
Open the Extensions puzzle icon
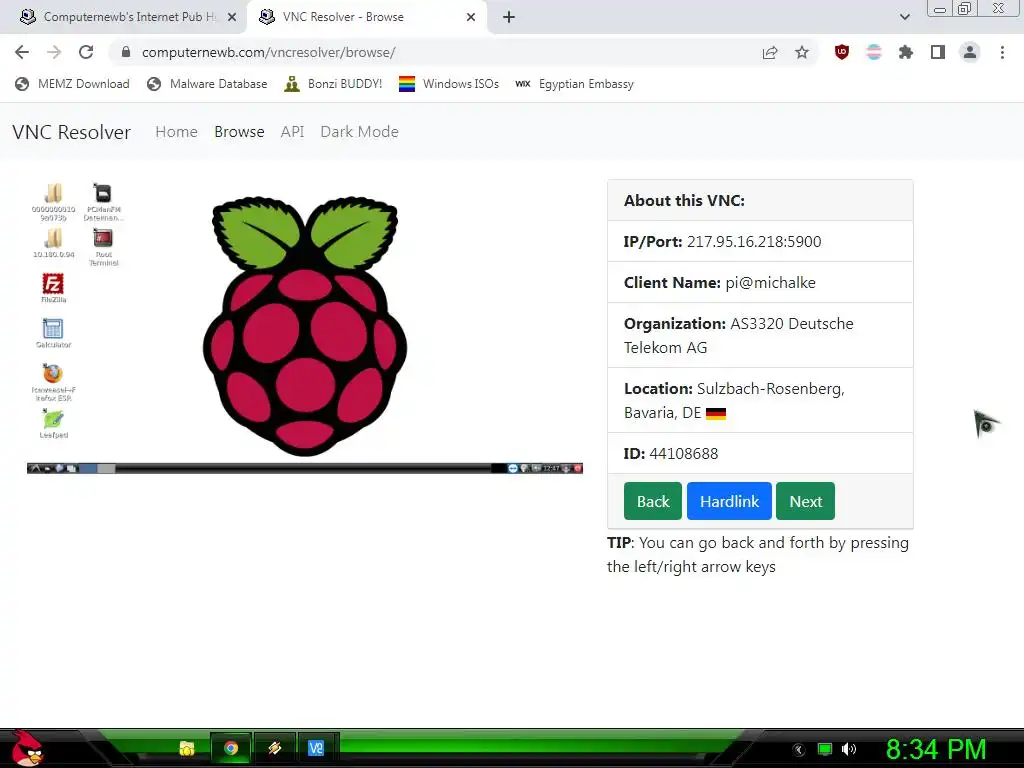click(906, 52)
